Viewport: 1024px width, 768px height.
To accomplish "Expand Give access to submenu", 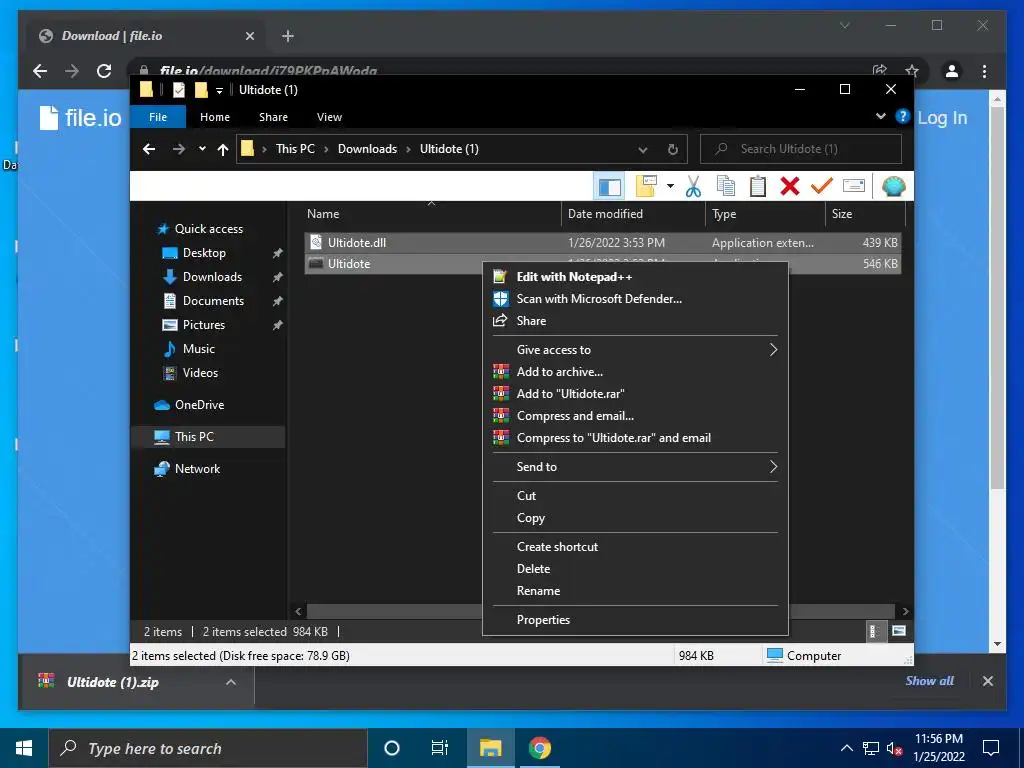I will (x=635, y=350).
